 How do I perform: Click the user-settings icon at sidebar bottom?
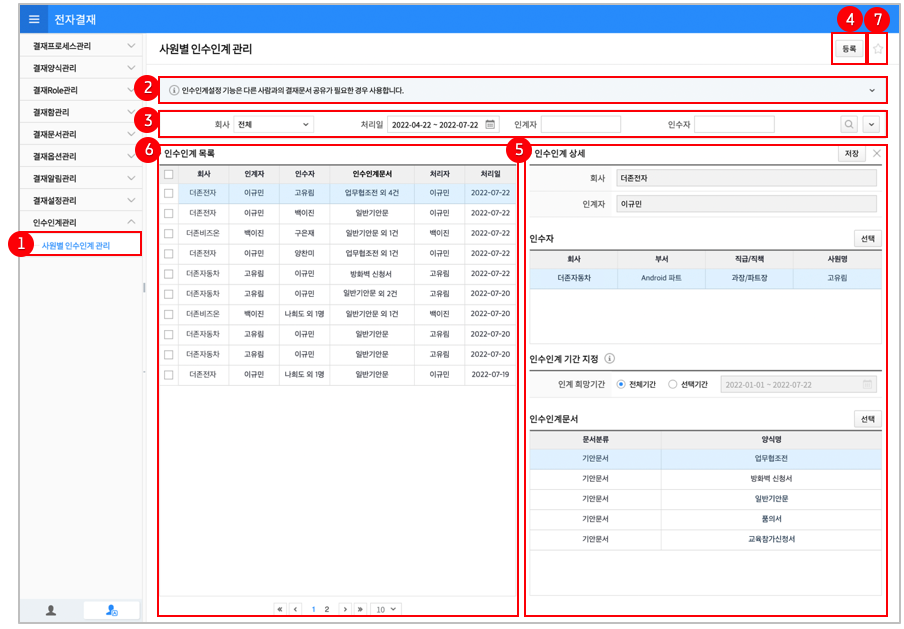pyautogui.click(x=112, y=610)
